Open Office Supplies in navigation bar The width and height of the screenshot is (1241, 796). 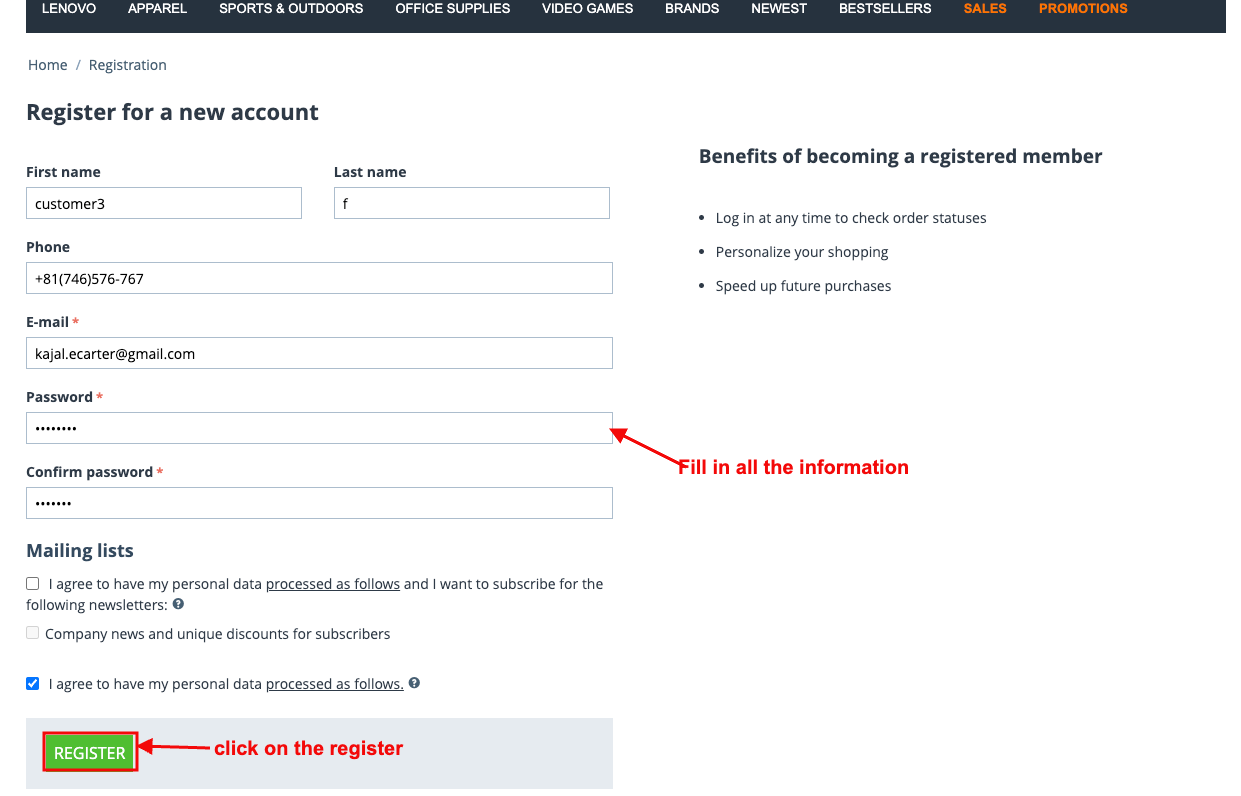tap(453, 8)
